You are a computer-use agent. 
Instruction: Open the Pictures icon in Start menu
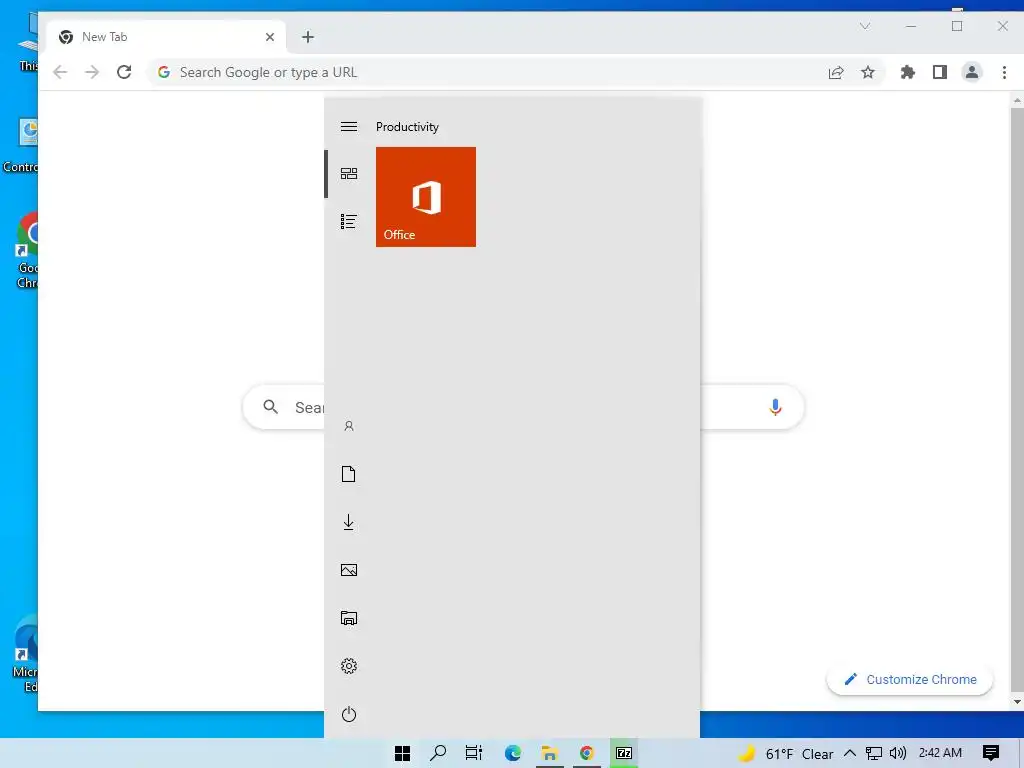(349, 570)
